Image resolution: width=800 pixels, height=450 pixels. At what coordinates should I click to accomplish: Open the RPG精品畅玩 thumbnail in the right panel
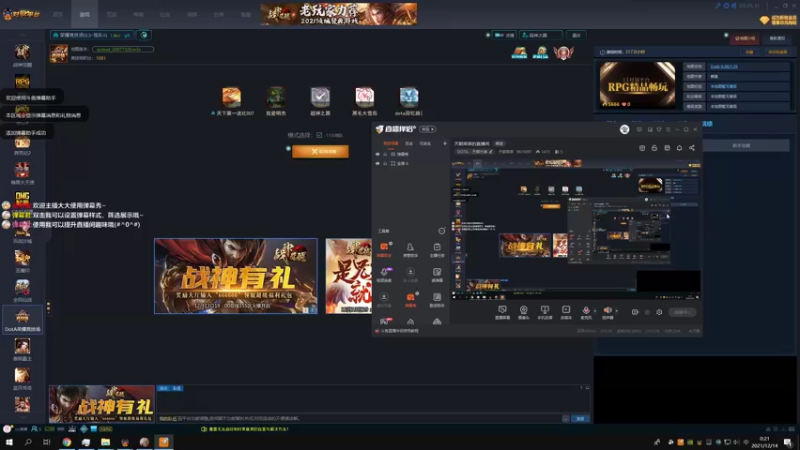[637, 85]
